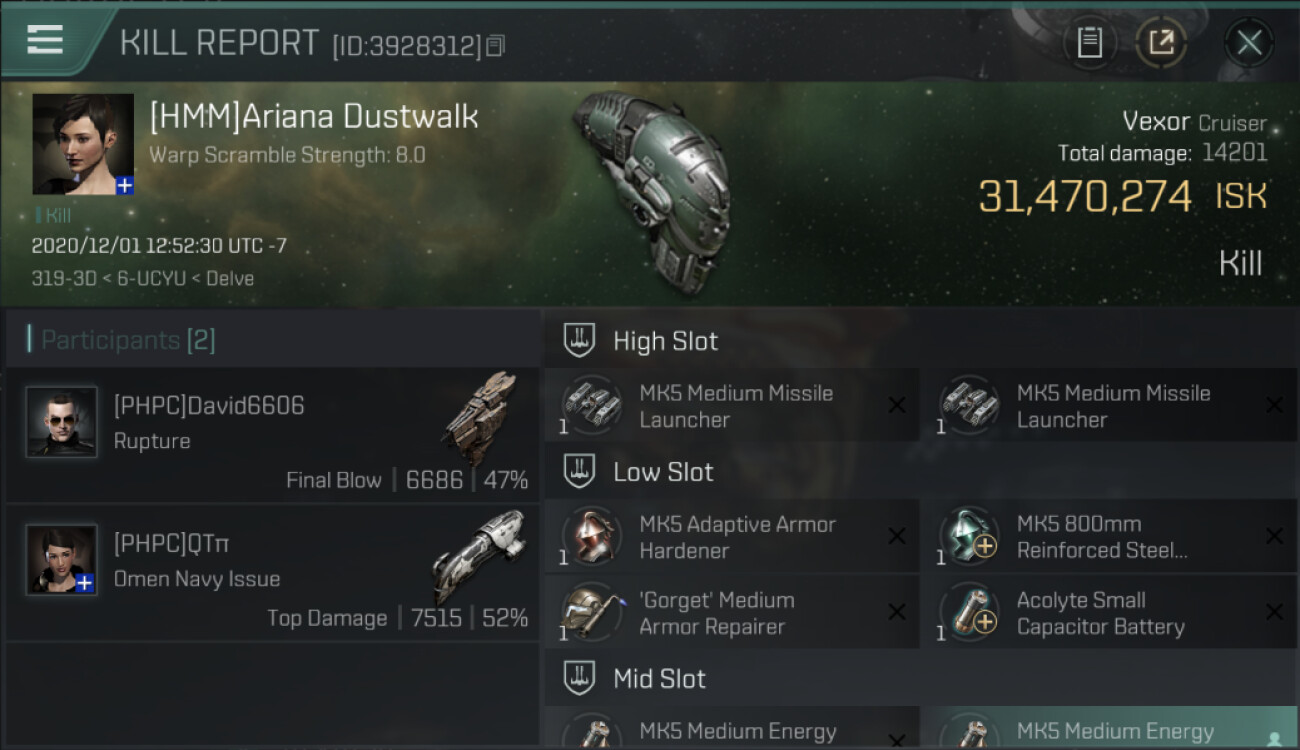Share kill report via export icon

coord(1161,43)
